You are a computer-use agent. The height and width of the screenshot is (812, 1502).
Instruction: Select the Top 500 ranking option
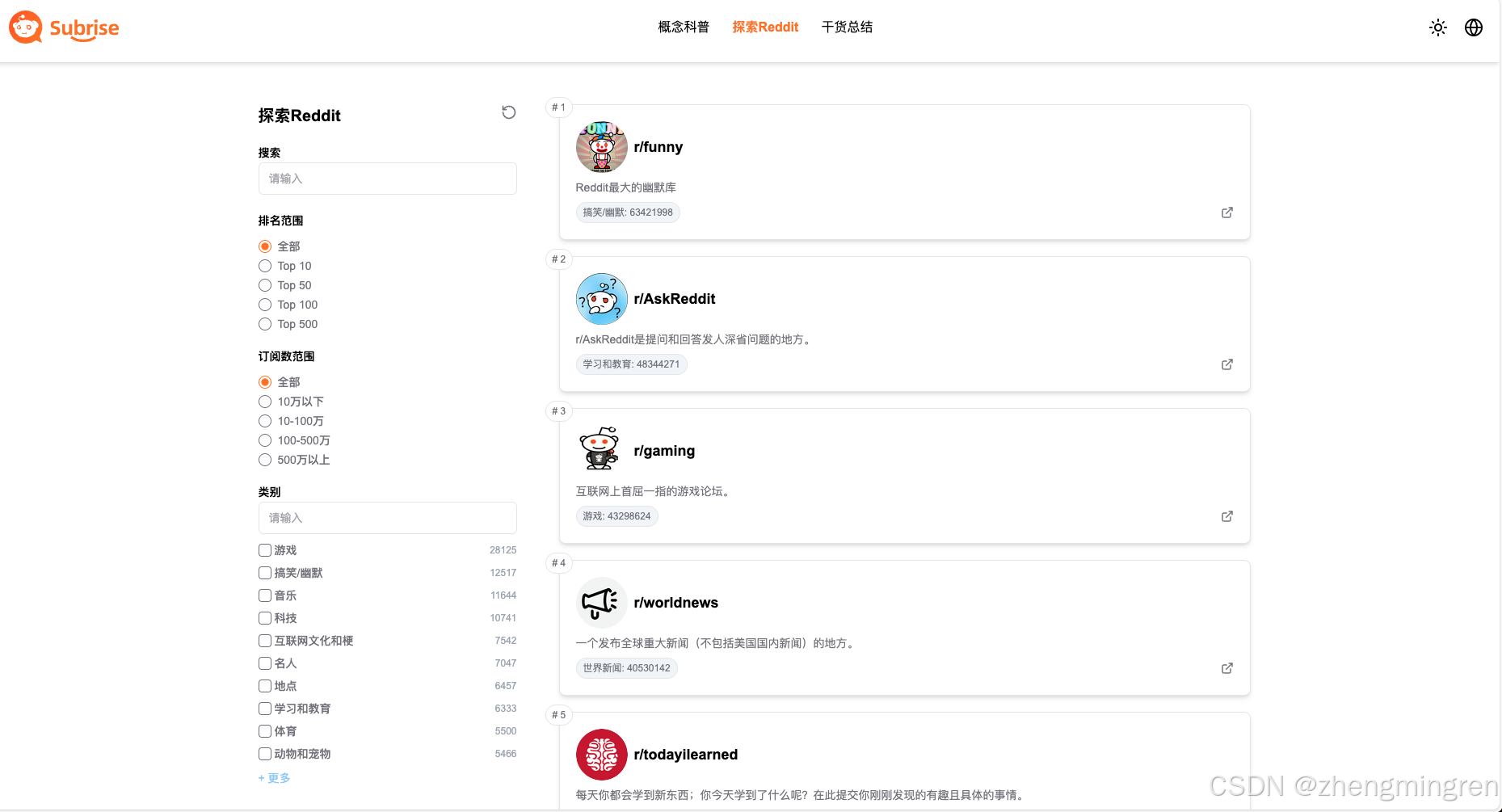265,324
